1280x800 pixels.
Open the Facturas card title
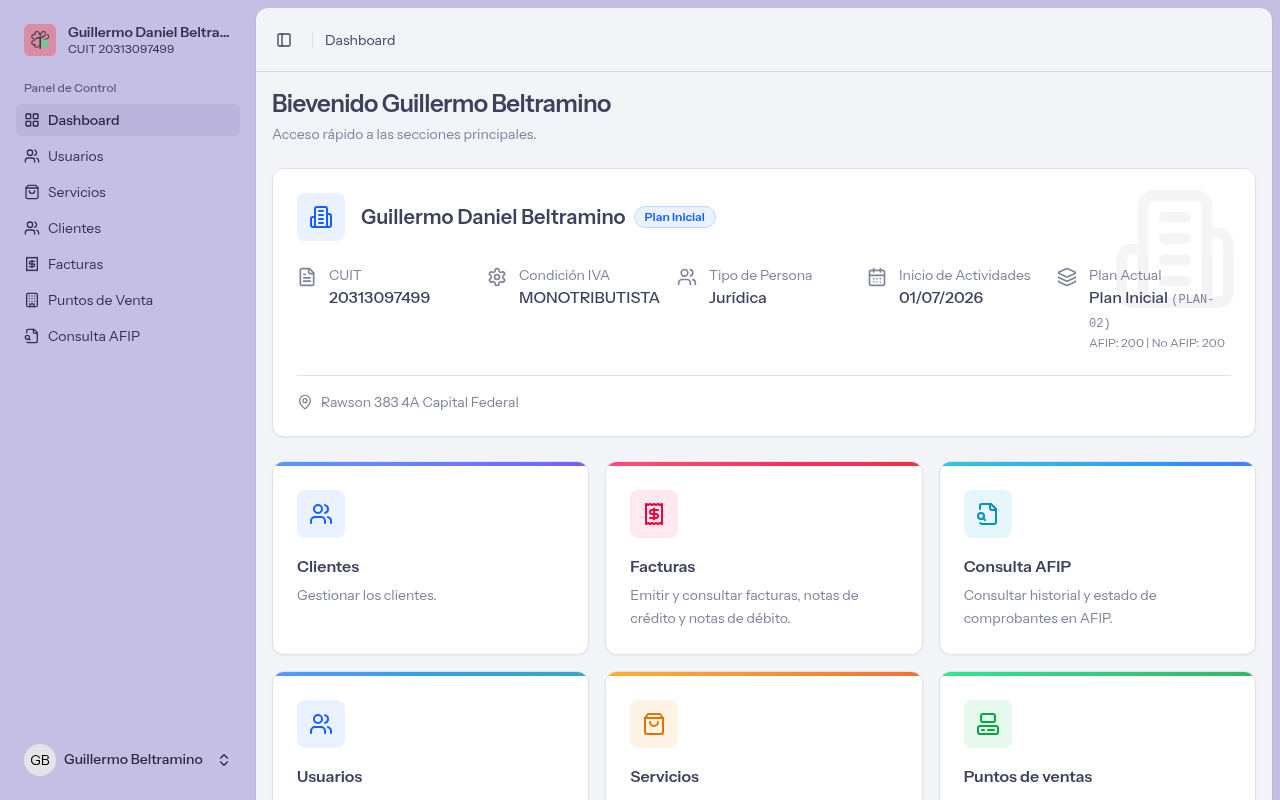point(662,566)
